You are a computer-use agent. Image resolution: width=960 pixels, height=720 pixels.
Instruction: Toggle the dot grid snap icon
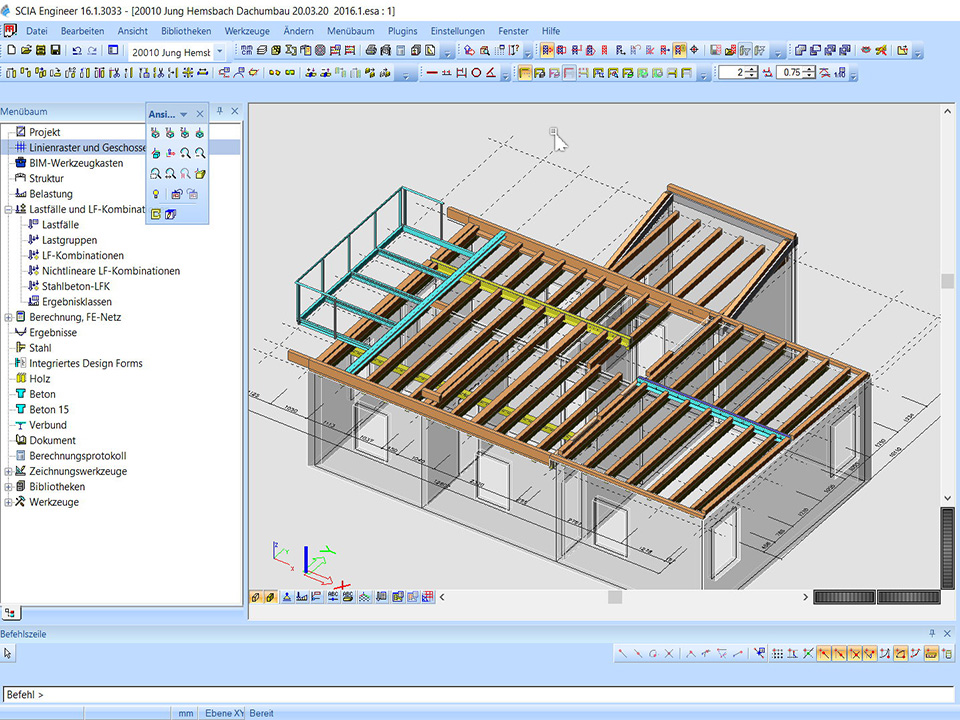tap(776, 653)
